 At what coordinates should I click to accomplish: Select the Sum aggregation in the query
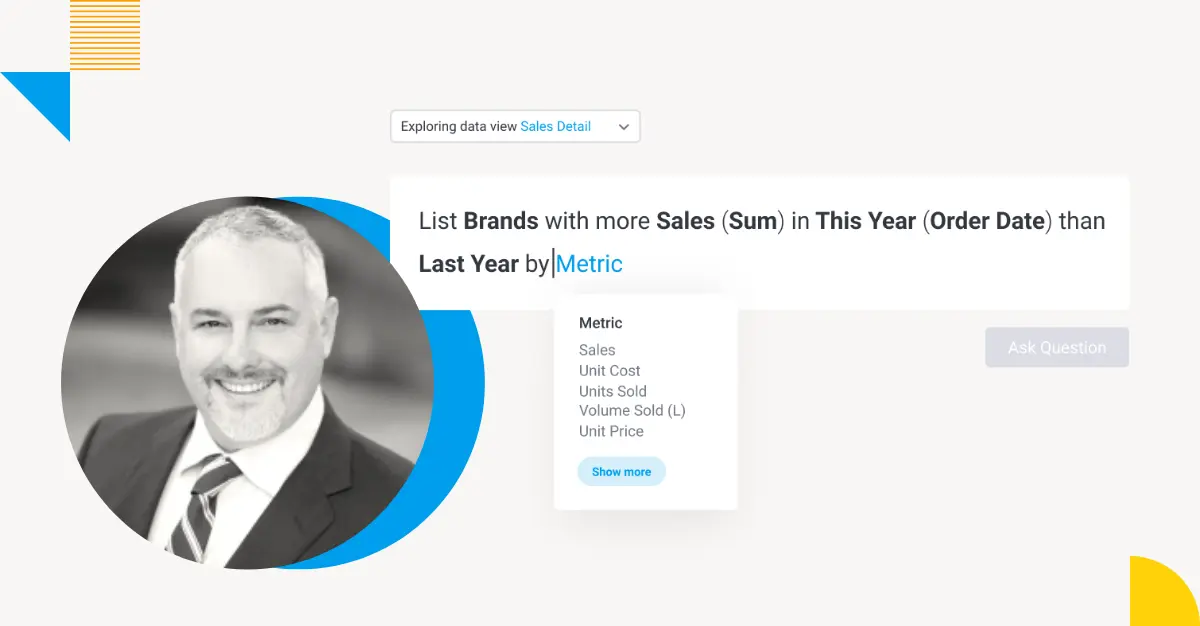tap(753, 221)
